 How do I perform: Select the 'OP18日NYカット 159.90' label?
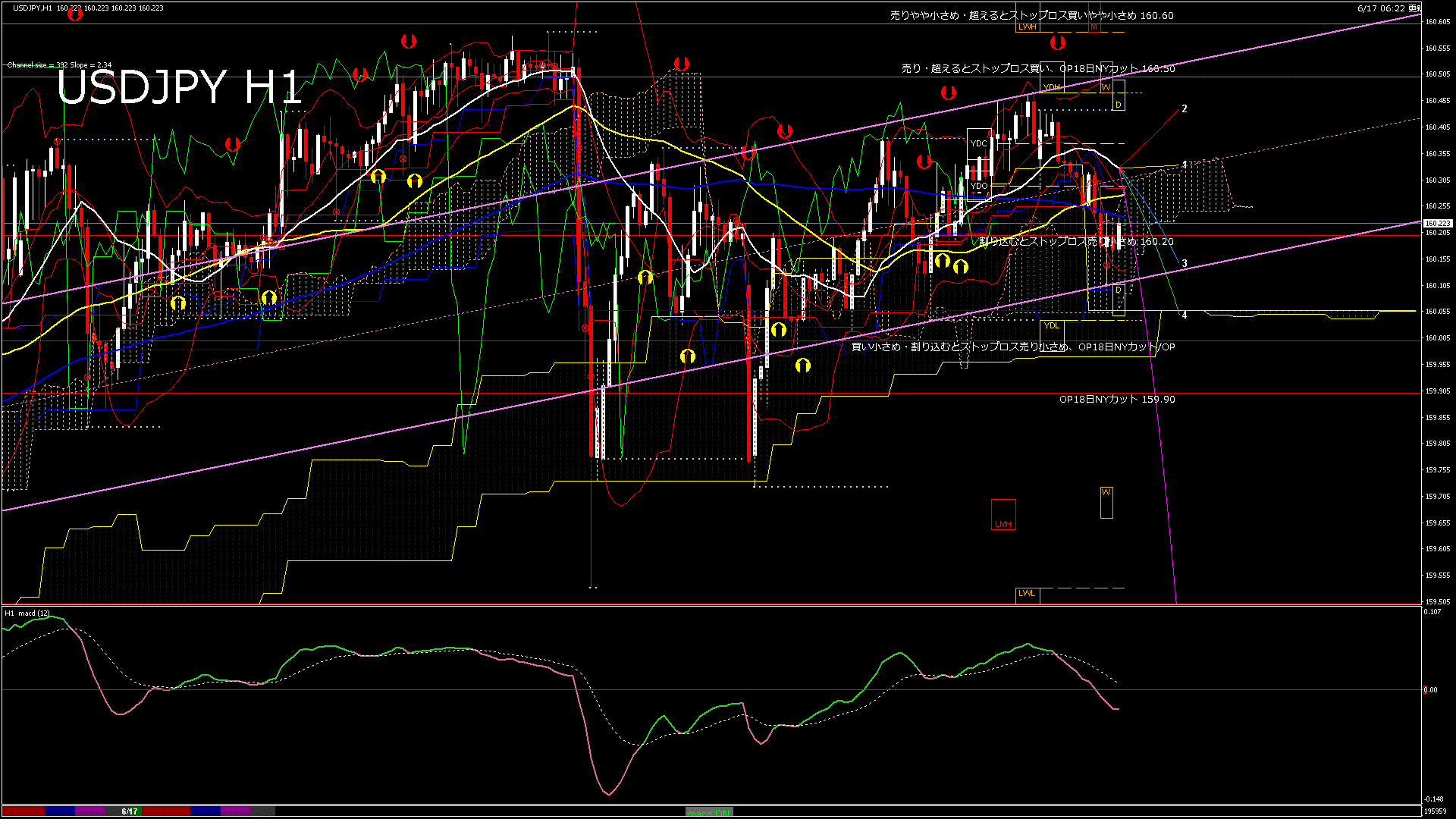(x=1117, y=399)
